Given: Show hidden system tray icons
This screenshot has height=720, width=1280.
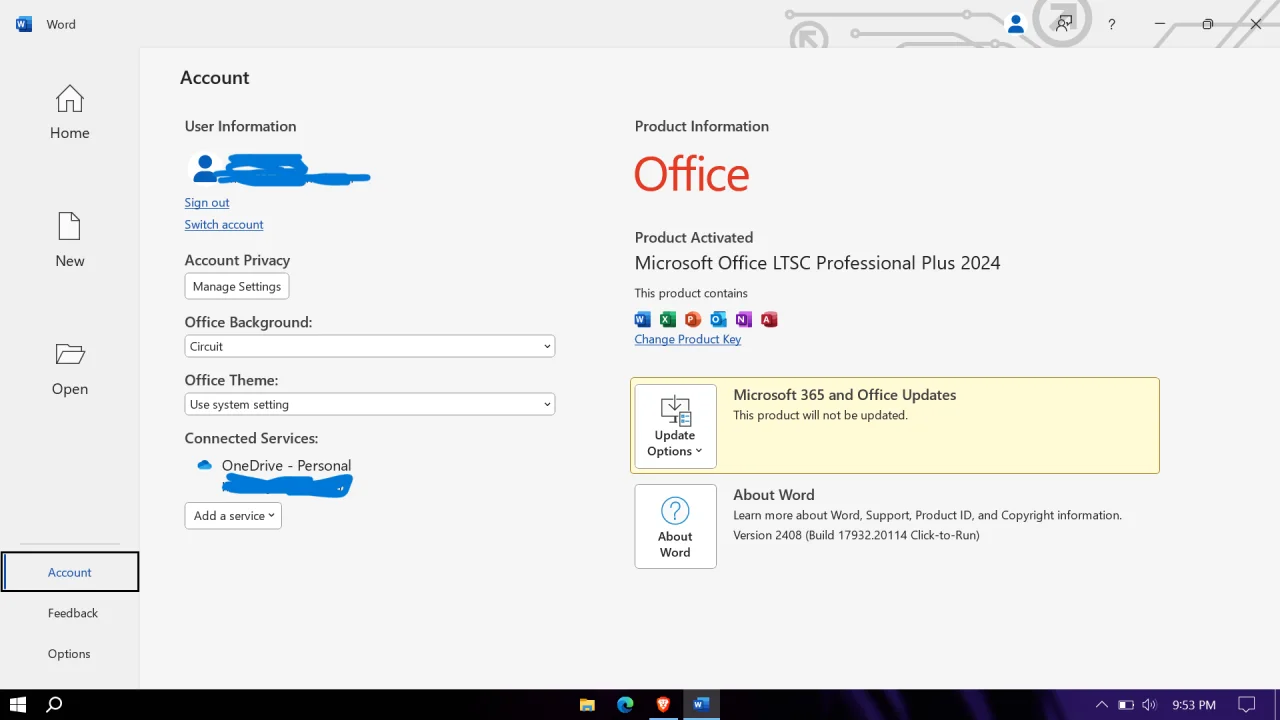Looking at the screenshot, I should [x=1102, y=705].
